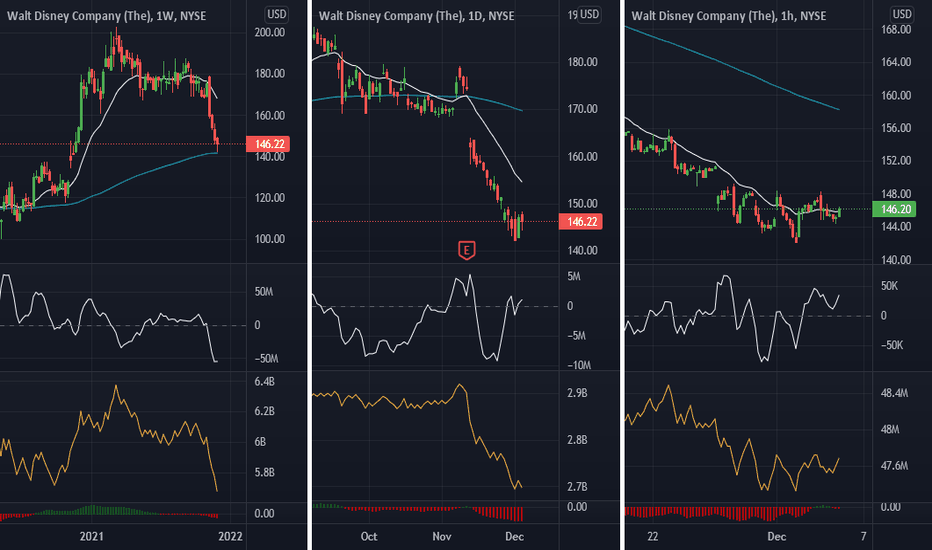This screenshot has width=932, height=550.
Task: Click 170.00 price level on daily scale
Action: coord(582,109)
